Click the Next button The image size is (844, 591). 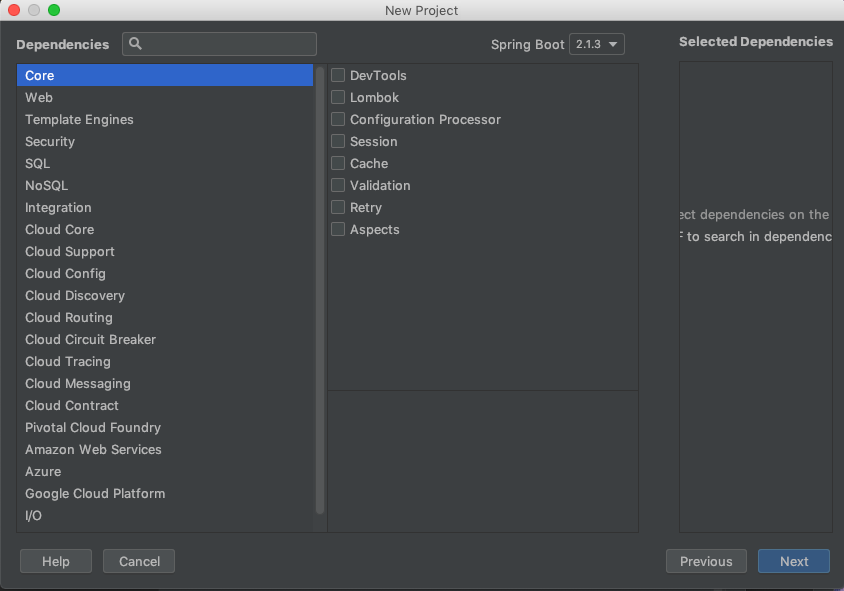[793, 561]
